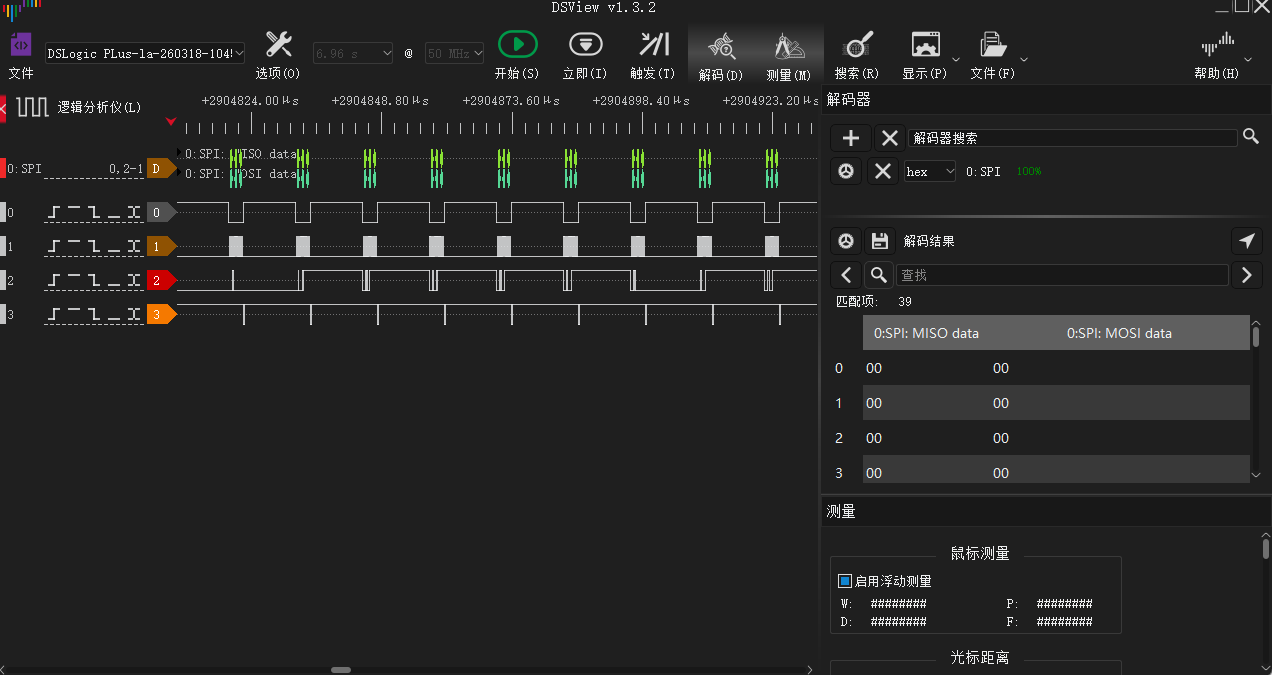Add a decoder with the plus button
The height and width of the screenshot is (675, 1272).
click(x=851, y=138)
